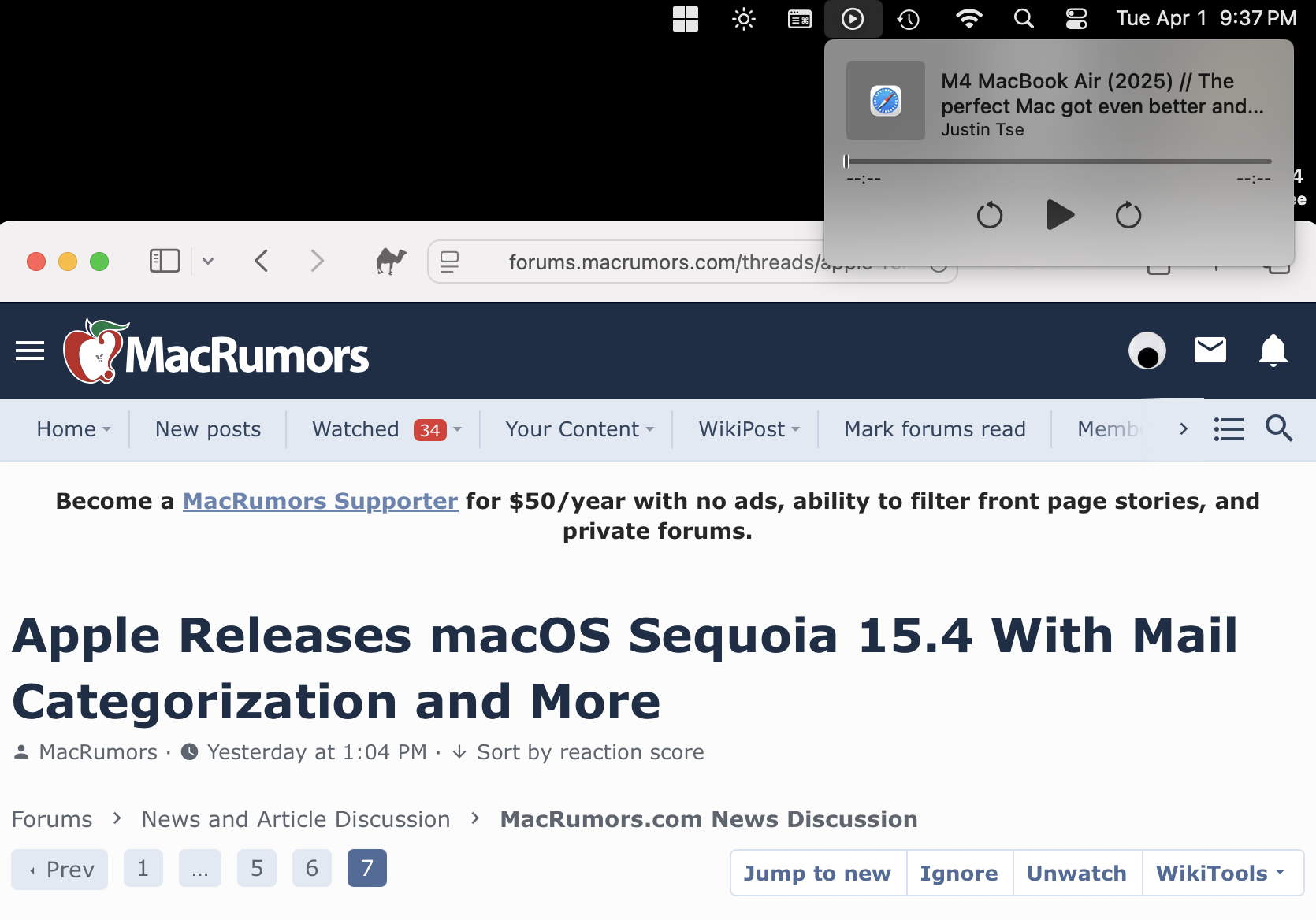This screenshot has width=1316, height=920.
Task: Click the date and time Tue Apr 1
Action: point(1206,18)
